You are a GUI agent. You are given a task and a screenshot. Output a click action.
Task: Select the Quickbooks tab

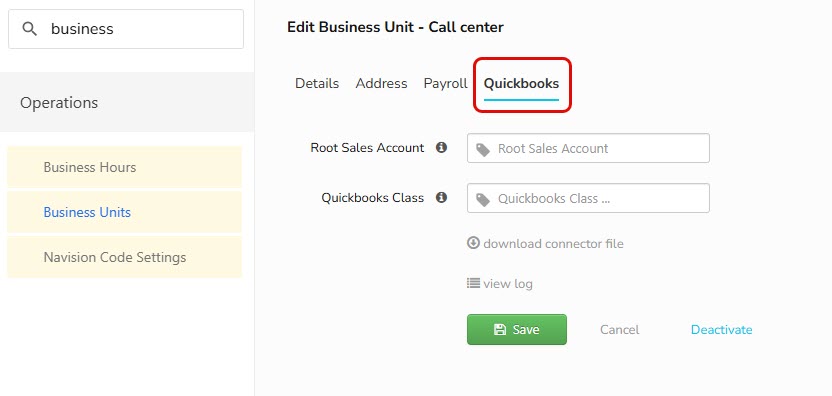521,83
